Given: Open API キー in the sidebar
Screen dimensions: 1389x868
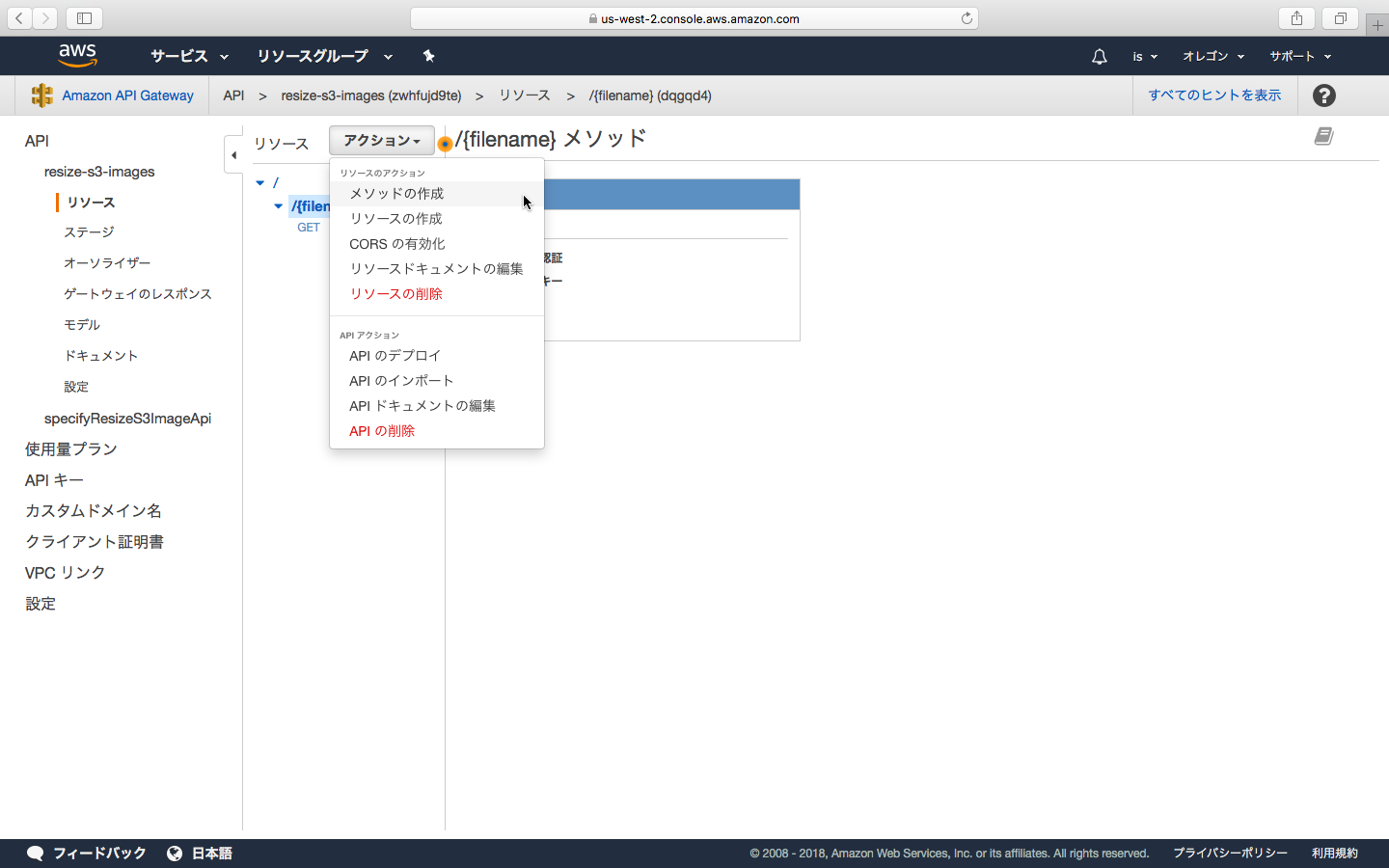Looking at the screenshot, I should [54, 480].
